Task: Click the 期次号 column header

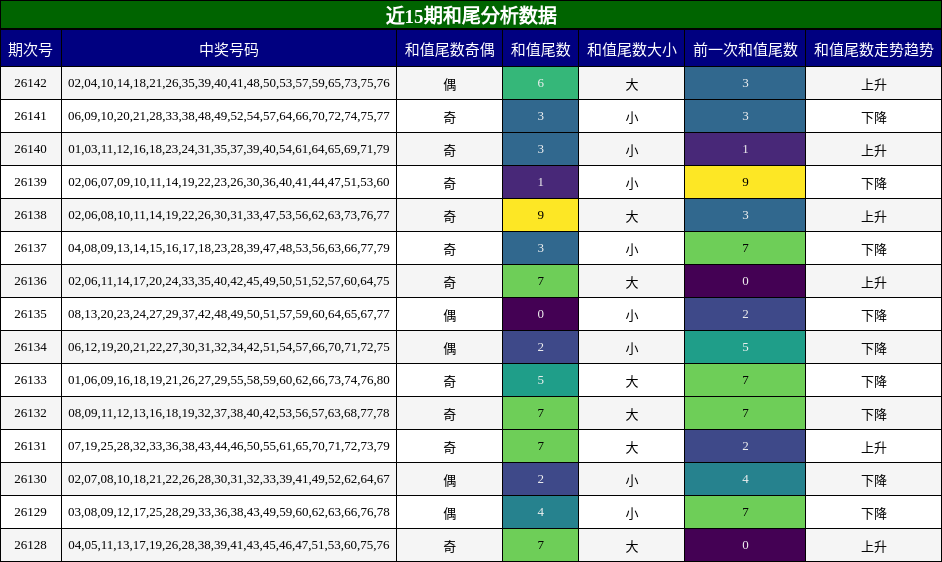Action: pos(31,49)
